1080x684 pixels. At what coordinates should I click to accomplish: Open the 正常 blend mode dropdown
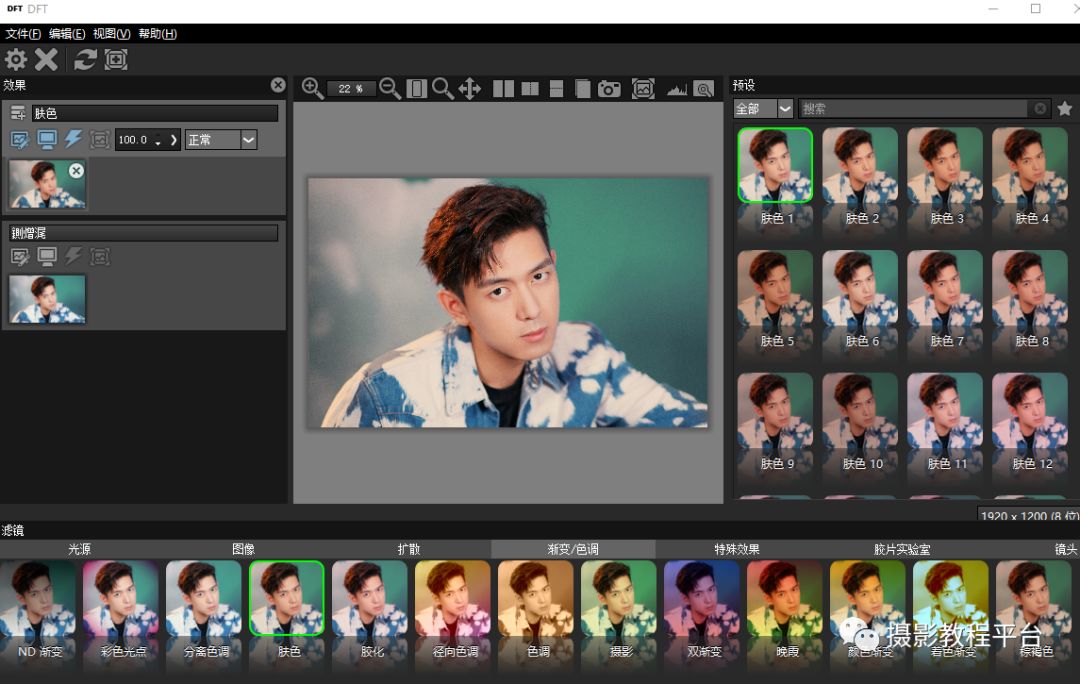(x=221, y=140)
